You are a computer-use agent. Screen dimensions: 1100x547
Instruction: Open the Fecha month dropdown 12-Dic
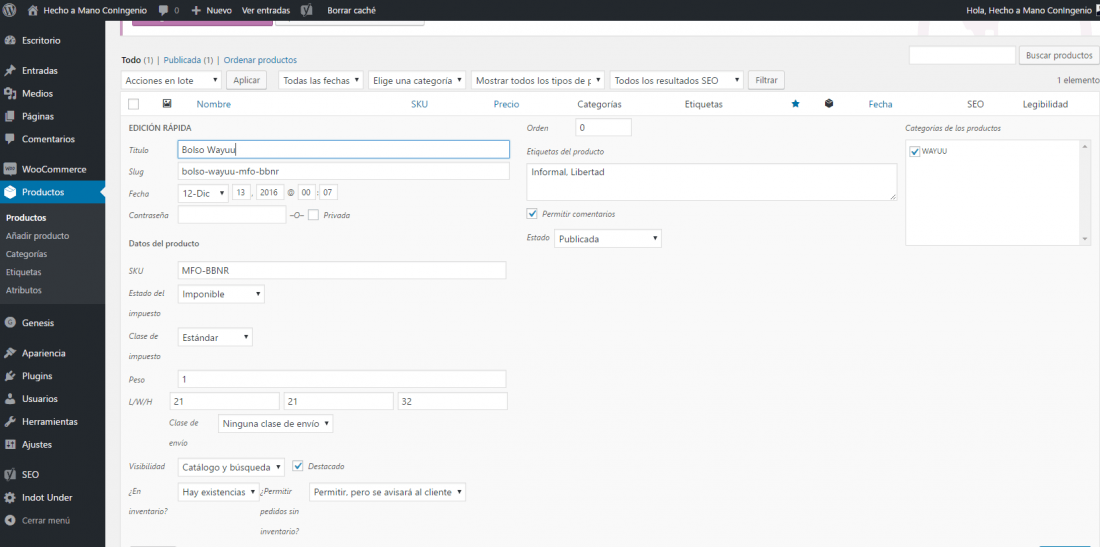203,193
